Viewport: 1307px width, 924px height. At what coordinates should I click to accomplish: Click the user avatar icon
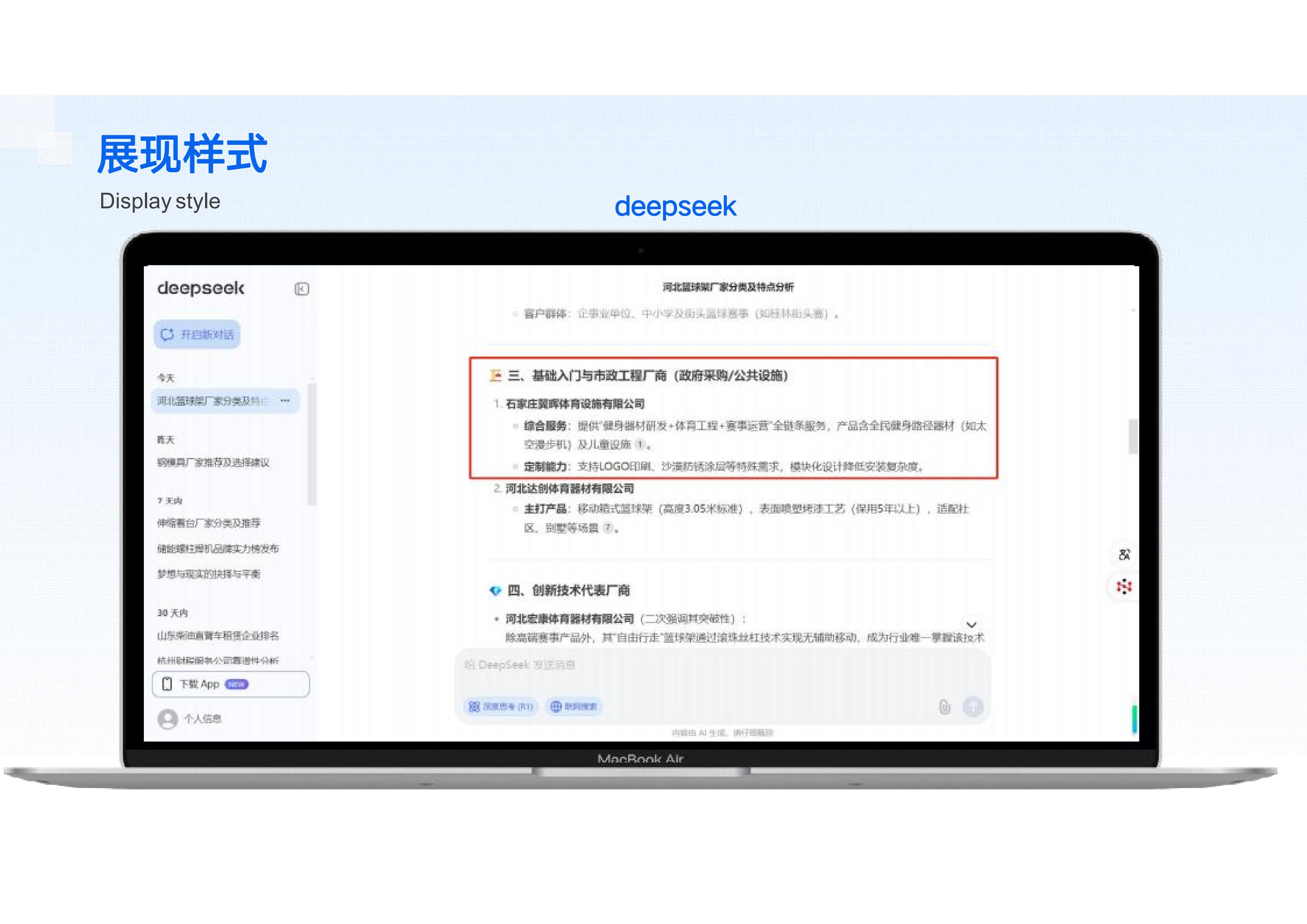coord(167,718)
